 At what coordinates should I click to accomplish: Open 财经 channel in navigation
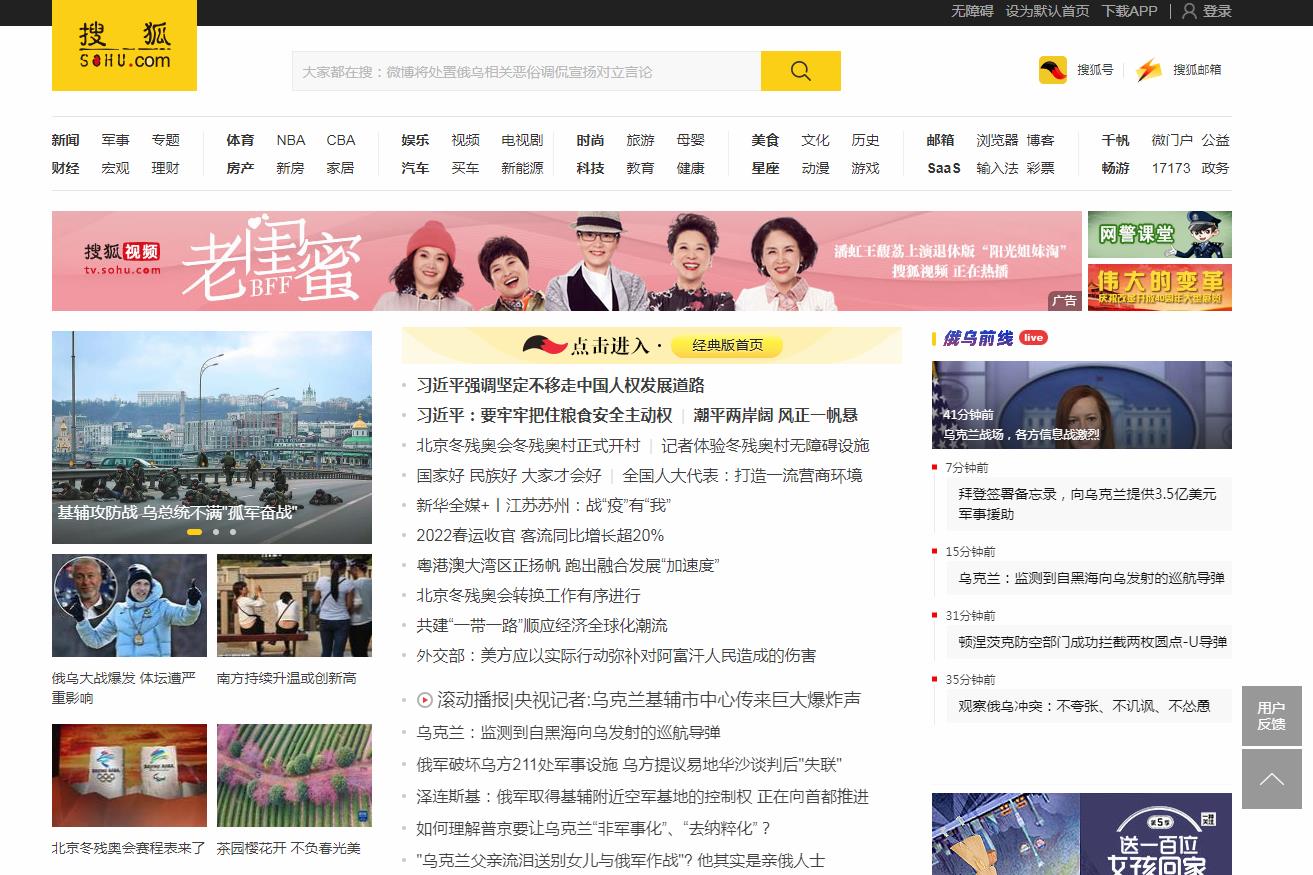click(65, 168)
